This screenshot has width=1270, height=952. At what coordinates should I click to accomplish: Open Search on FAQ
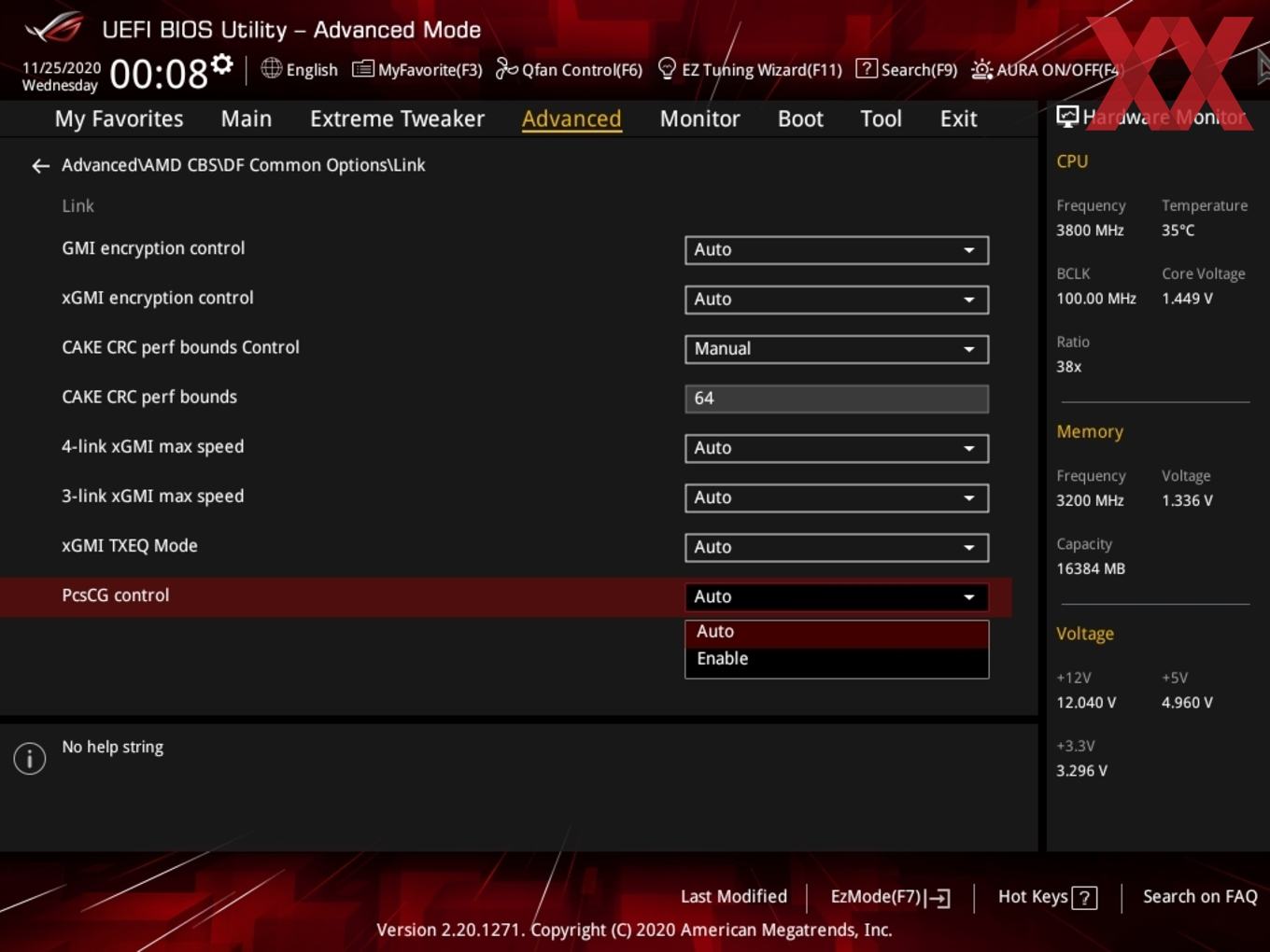[x=1200, y=897]
